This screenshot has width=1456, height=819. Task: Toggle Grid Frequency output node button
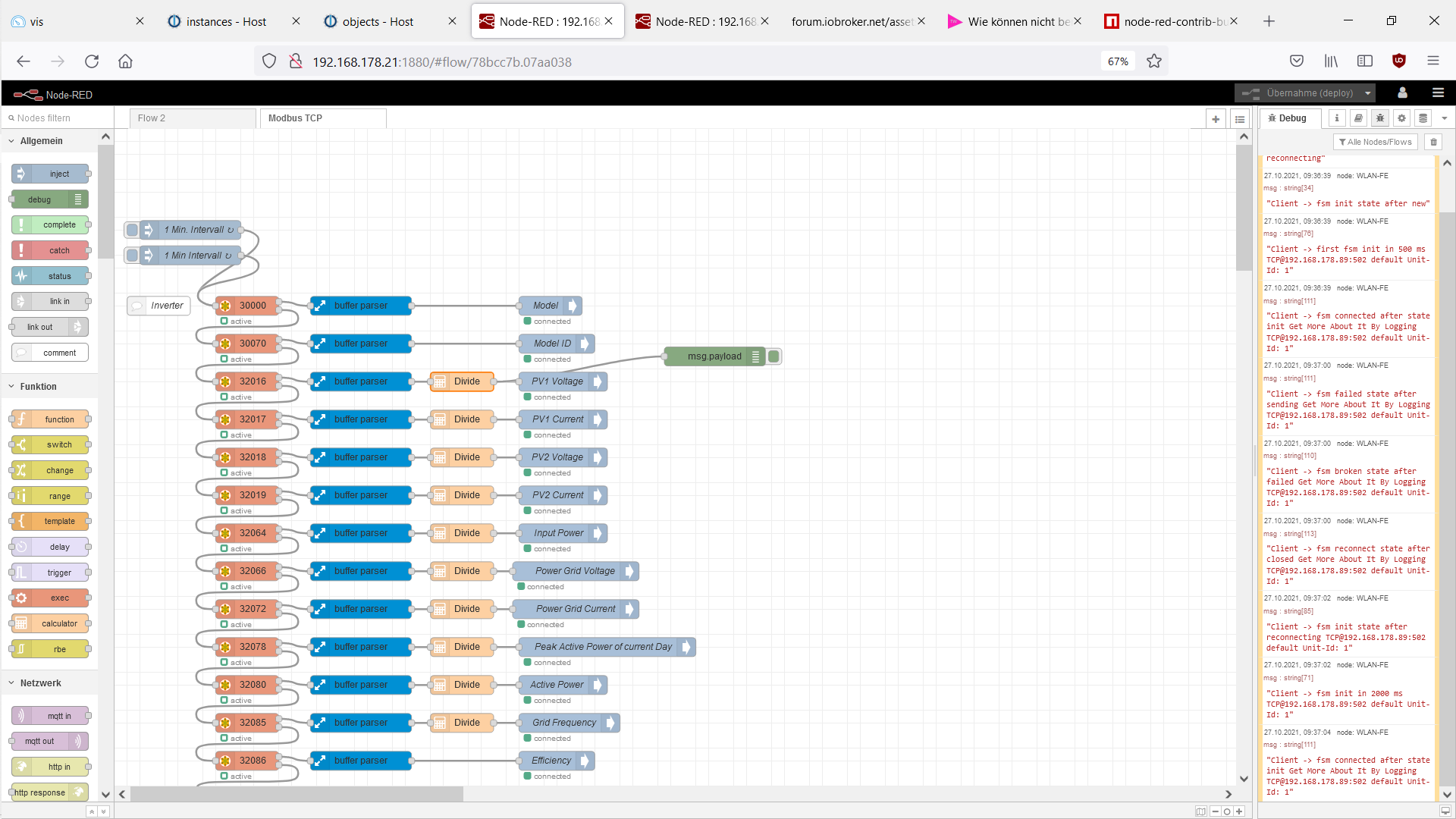coord(610,723)
